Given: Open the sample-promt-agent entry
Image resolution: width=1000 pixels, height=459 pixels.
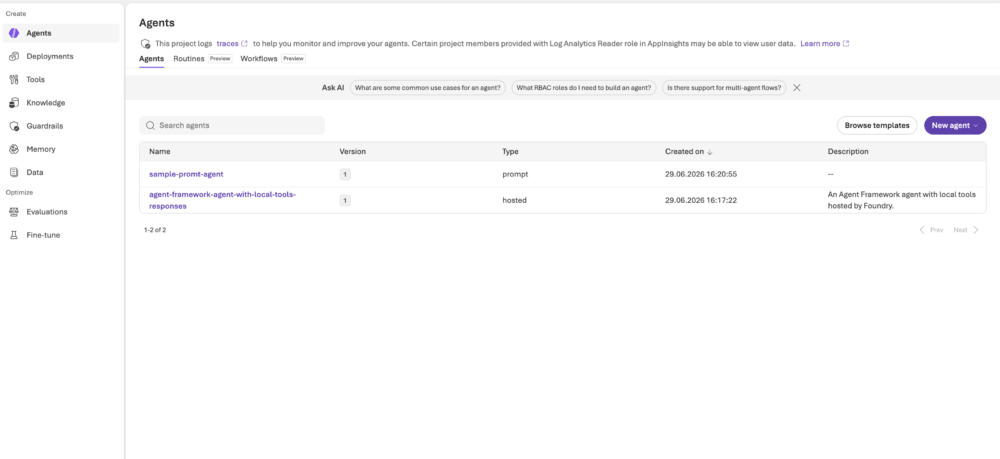Looking at the screenshot, I should click(x=186, y=174).
